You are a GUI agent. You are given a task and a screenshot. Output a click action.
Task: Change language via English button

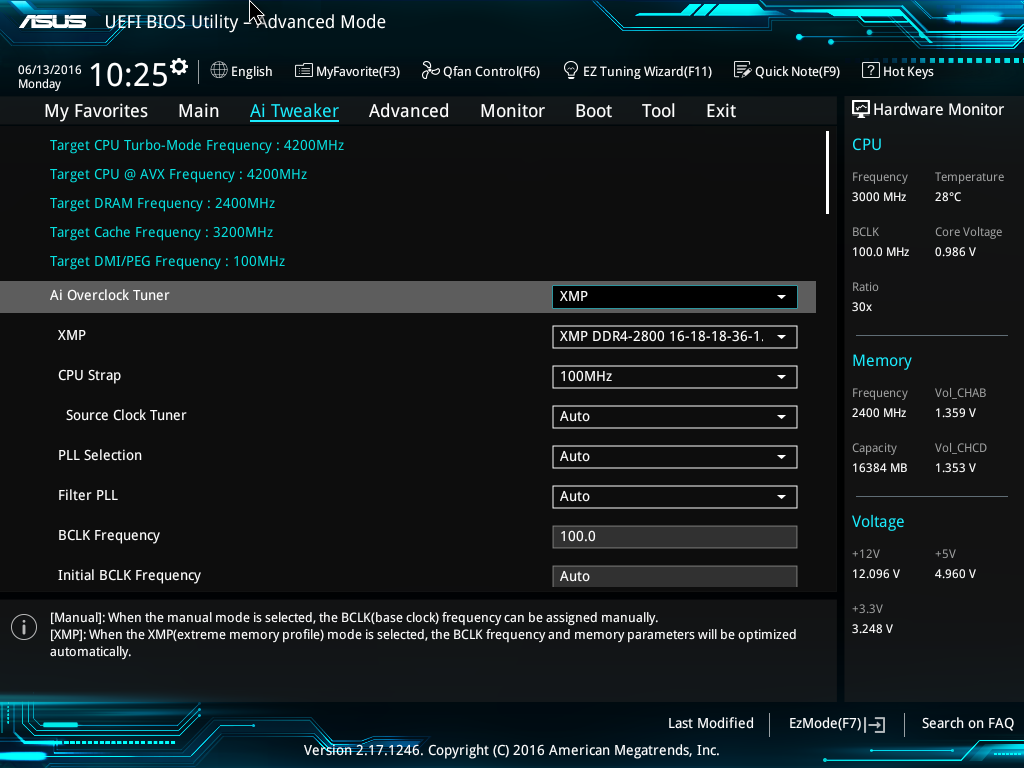[242, 71]
